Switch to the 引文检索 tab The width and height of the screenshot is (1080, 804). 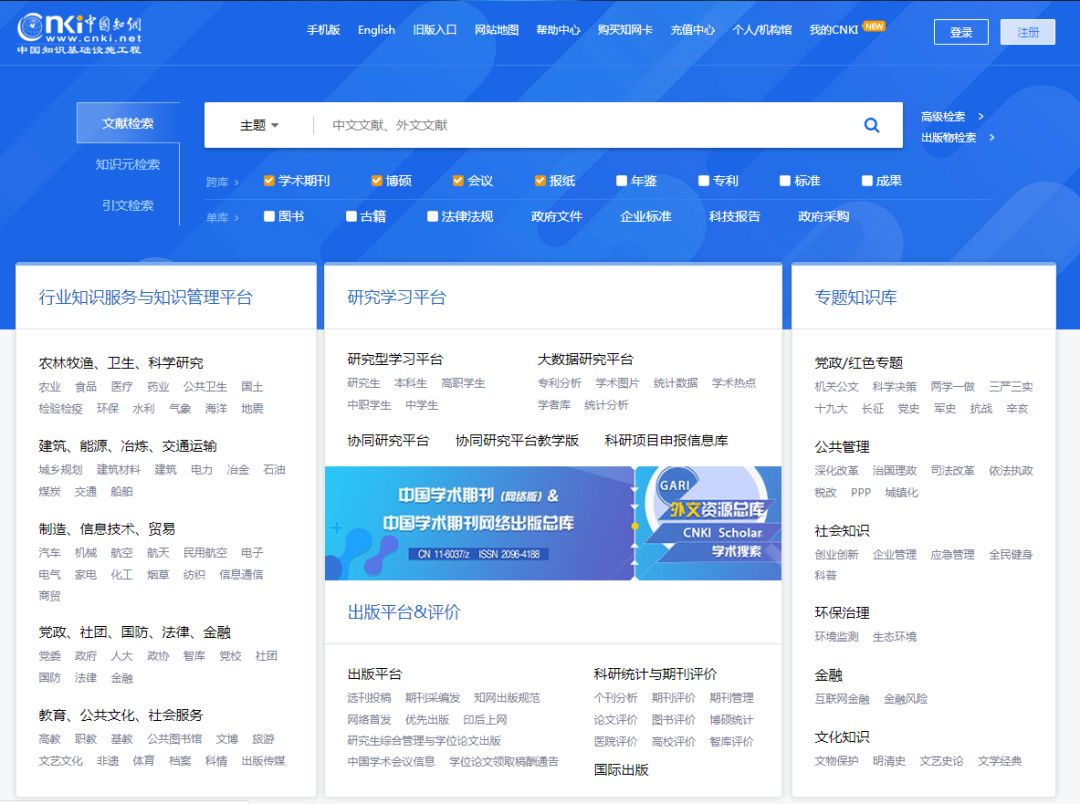point(128,205)
